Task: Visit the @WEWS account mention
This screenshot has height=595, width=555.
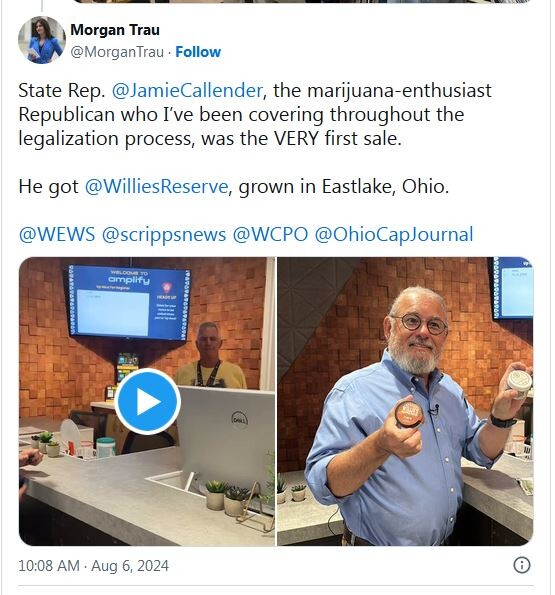Action: coord(57,234)
